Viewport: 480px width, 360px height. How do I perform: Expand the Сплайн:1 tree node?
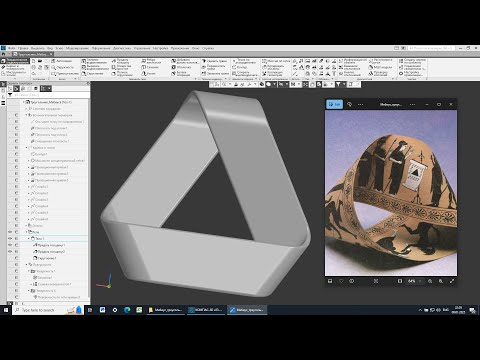pos(29,186)
